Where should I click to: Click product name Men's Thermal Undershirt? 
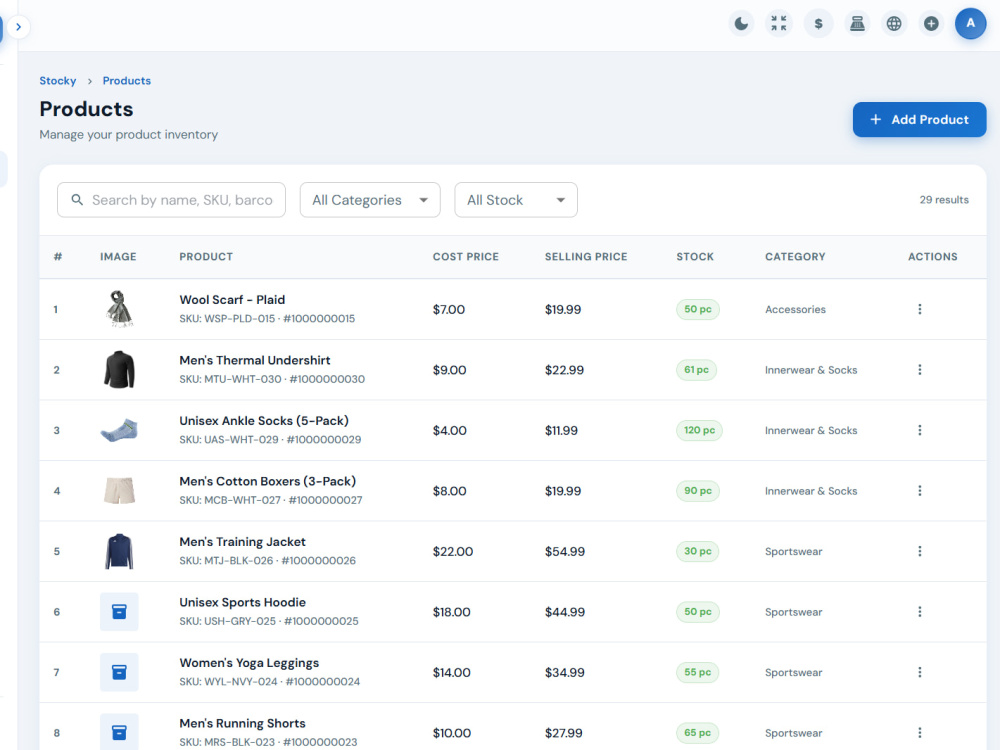pos(254,360)
